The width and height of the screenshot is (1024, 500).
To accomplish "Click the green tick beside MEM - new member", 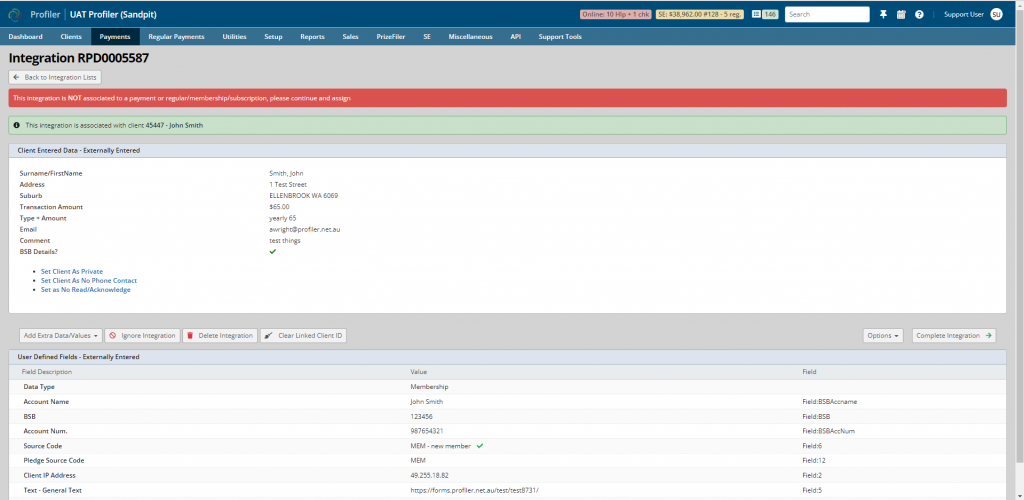I will (480, 445).
